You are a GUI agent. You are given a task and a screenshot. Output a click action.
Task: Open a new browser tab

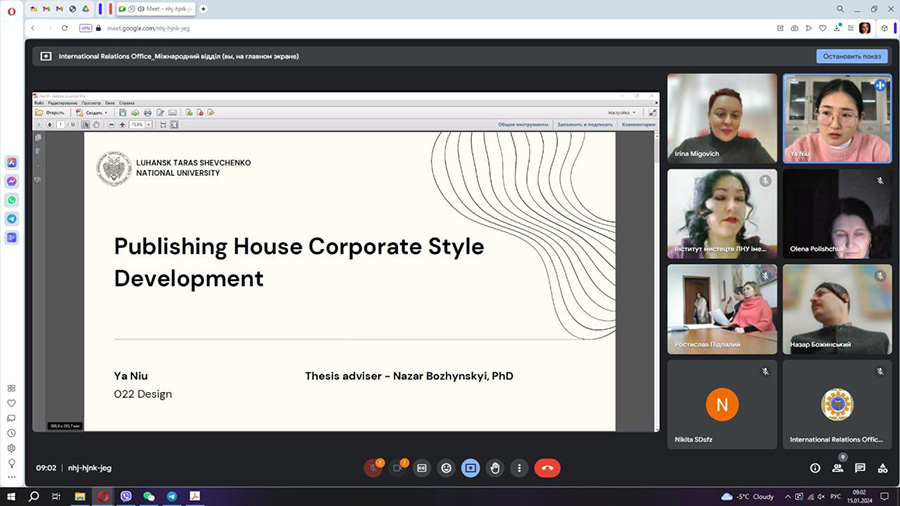point(203,9)
